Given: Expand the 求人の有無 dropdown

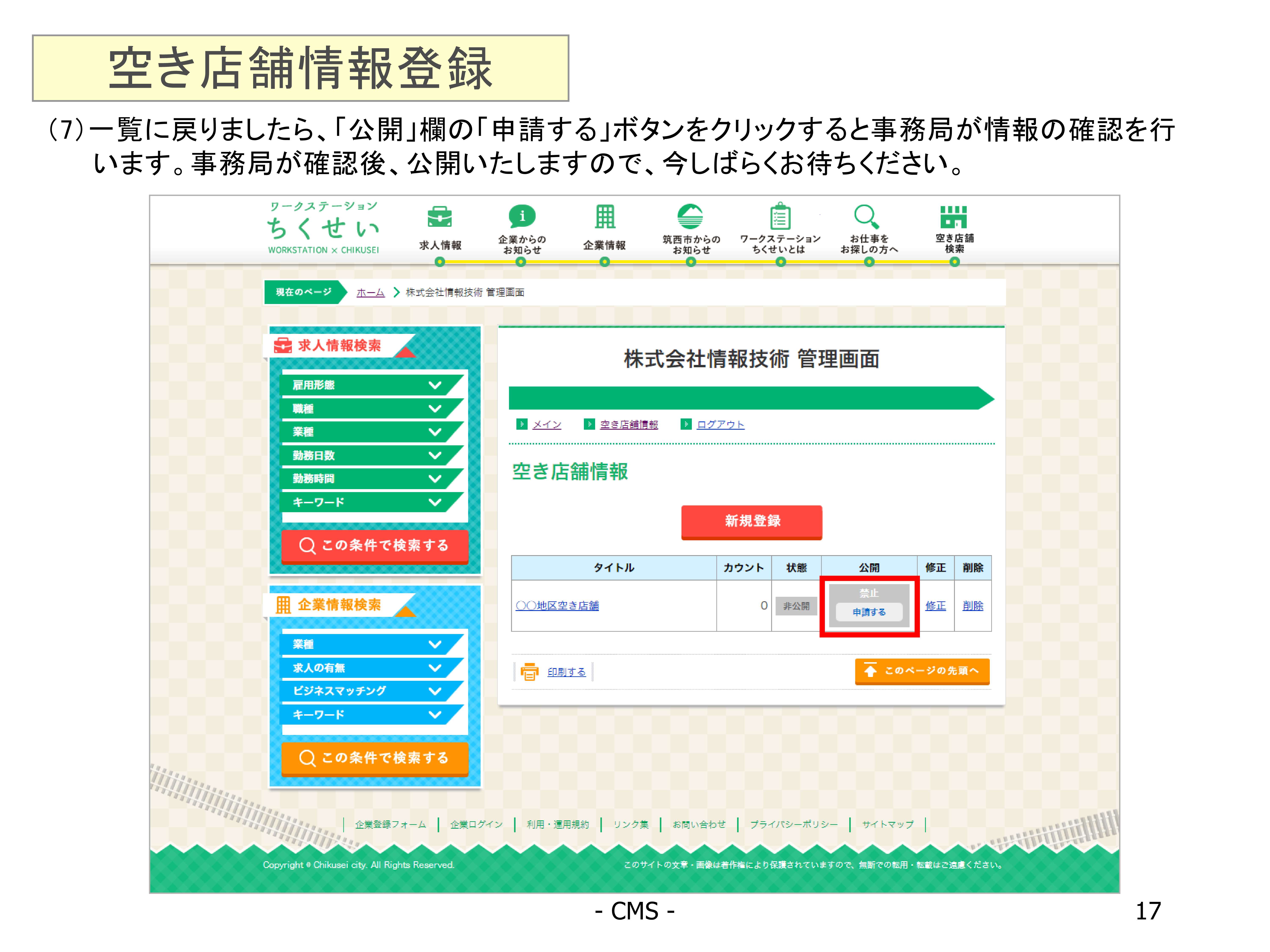Looking at the screenshot, I should point(371,668).
